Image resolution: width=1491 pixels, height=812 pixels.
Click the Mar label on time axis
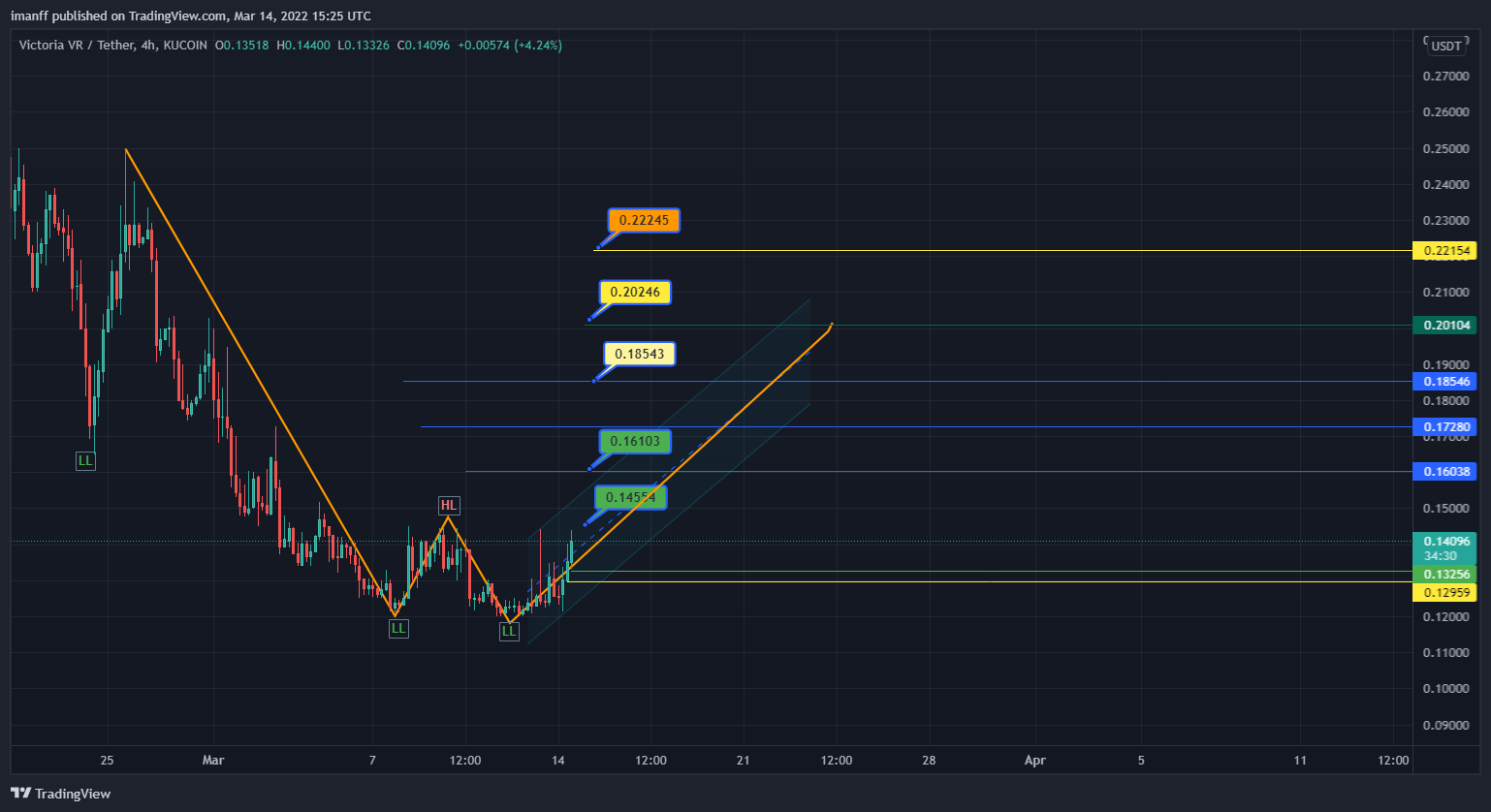[213, 761]
